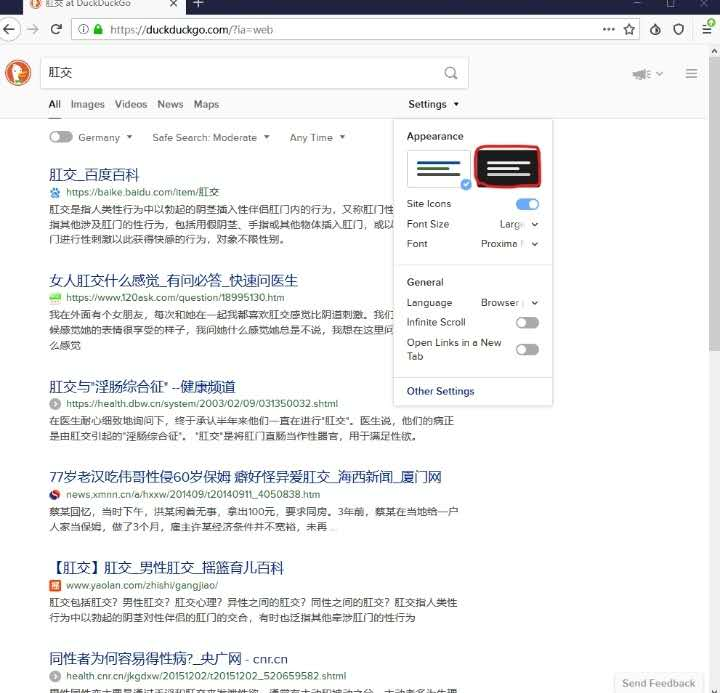
Task: Open the Font Proxima dropdown
Action: [x=510, y=244]
